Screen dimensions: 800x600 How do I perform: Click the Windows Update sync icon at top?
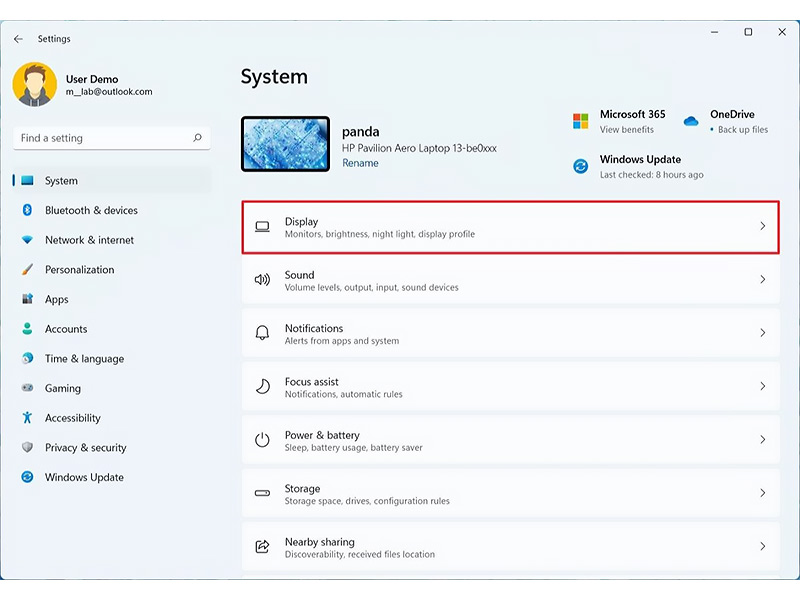point(581,166)
